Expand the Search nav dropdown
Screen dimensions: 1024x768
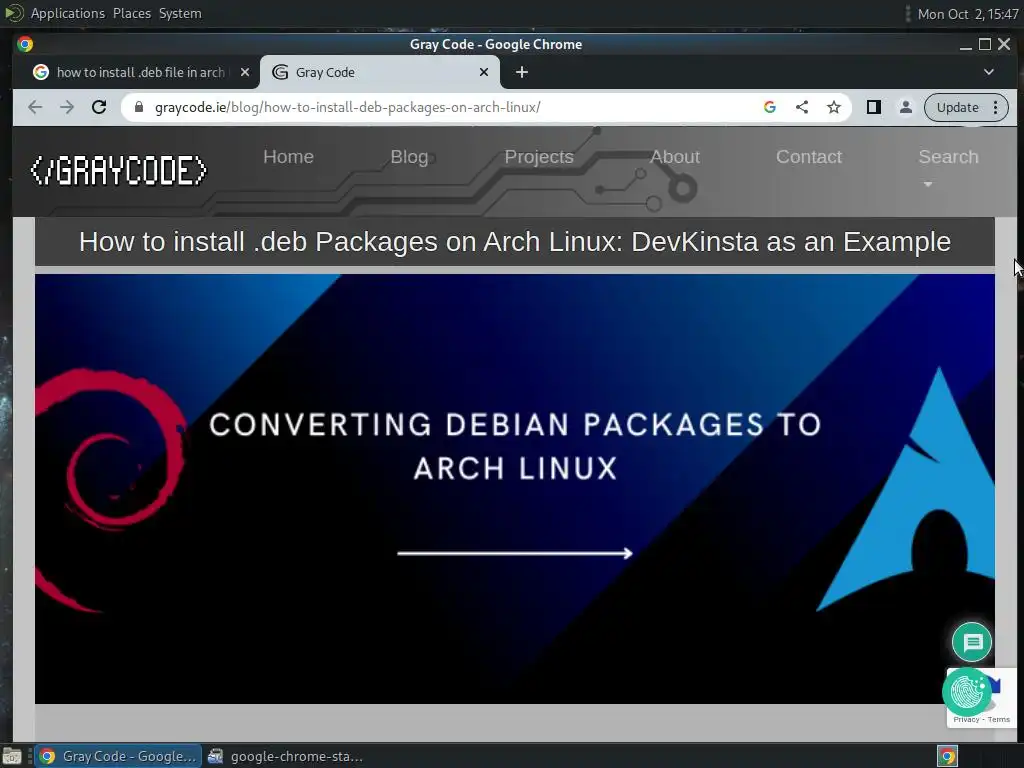tap(948, 165)
